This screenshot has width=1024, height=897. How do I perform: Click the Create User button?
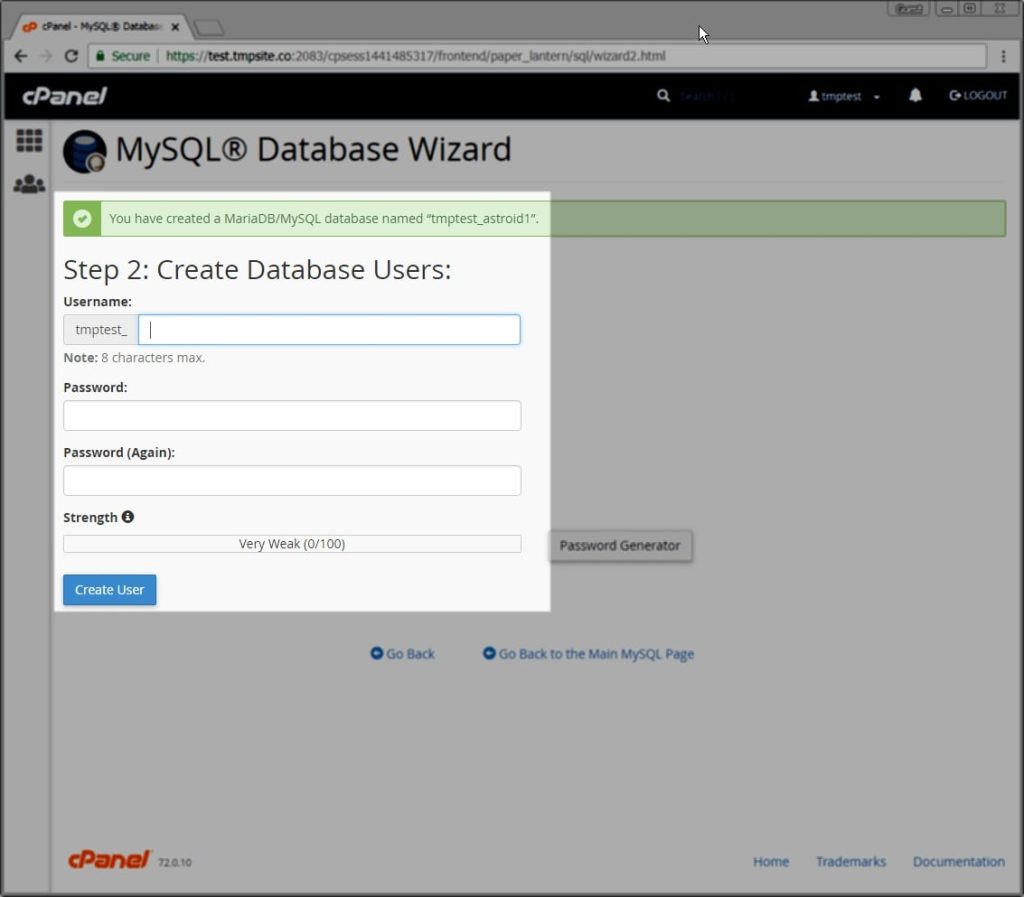point(110,590)
